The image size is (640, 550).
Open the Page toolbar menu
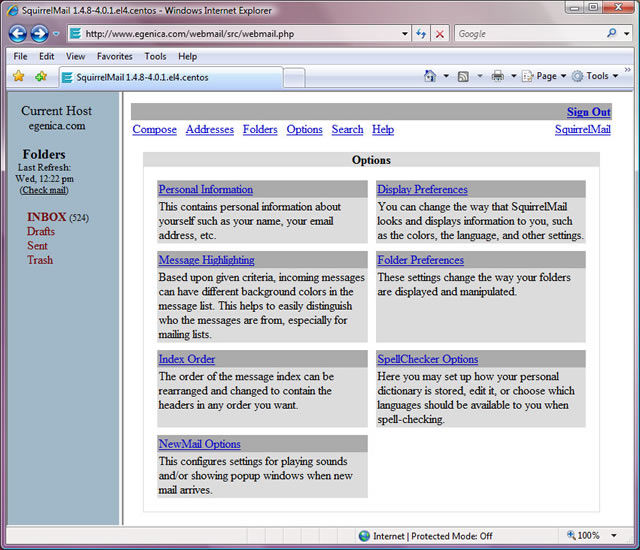point(544,76)
